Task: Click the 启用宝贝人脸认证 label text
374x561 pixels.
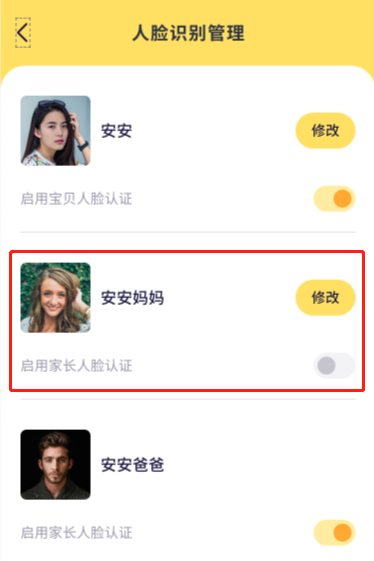Action: 76,199
